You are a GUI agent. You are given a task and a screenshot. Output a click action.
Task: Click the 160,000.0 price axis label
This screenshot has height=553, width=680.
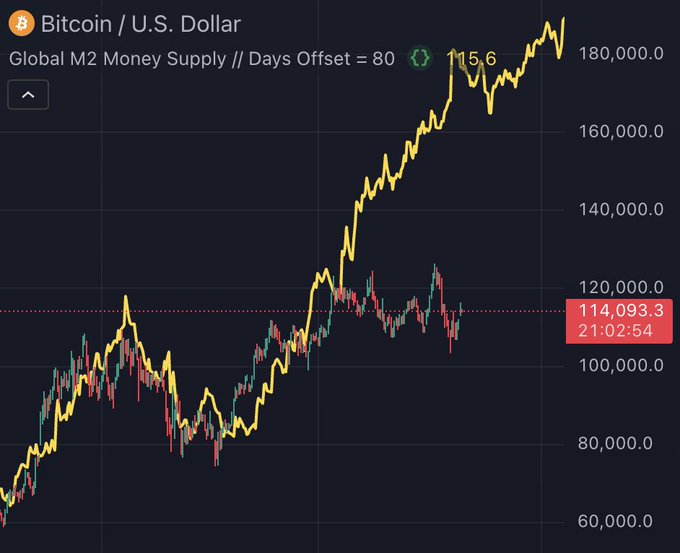click(x=621, y=131)
